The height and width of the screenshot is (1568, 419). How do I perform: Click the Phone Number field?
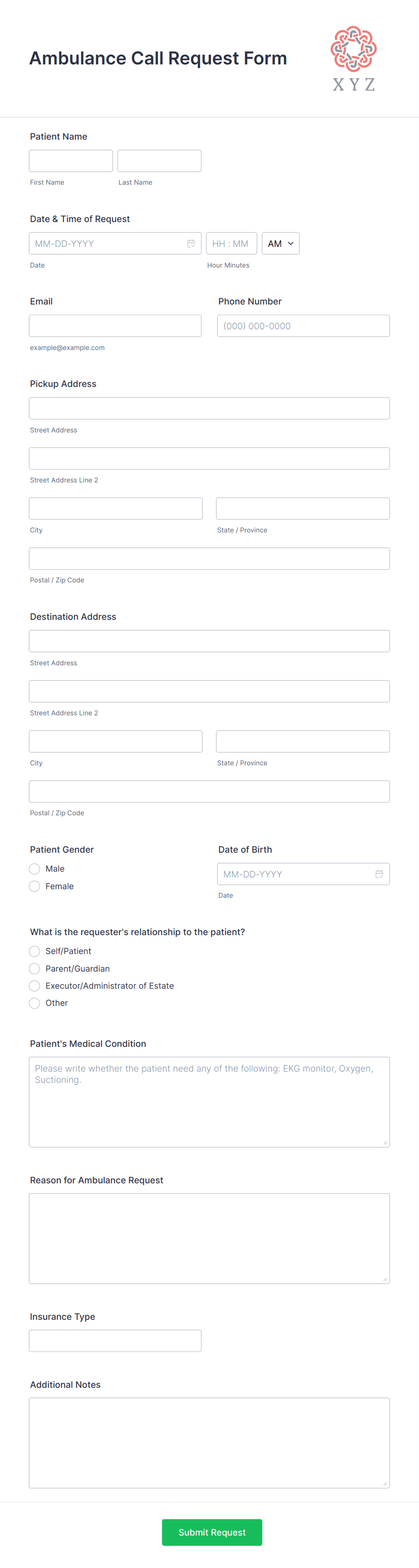[x=303, y=326]
